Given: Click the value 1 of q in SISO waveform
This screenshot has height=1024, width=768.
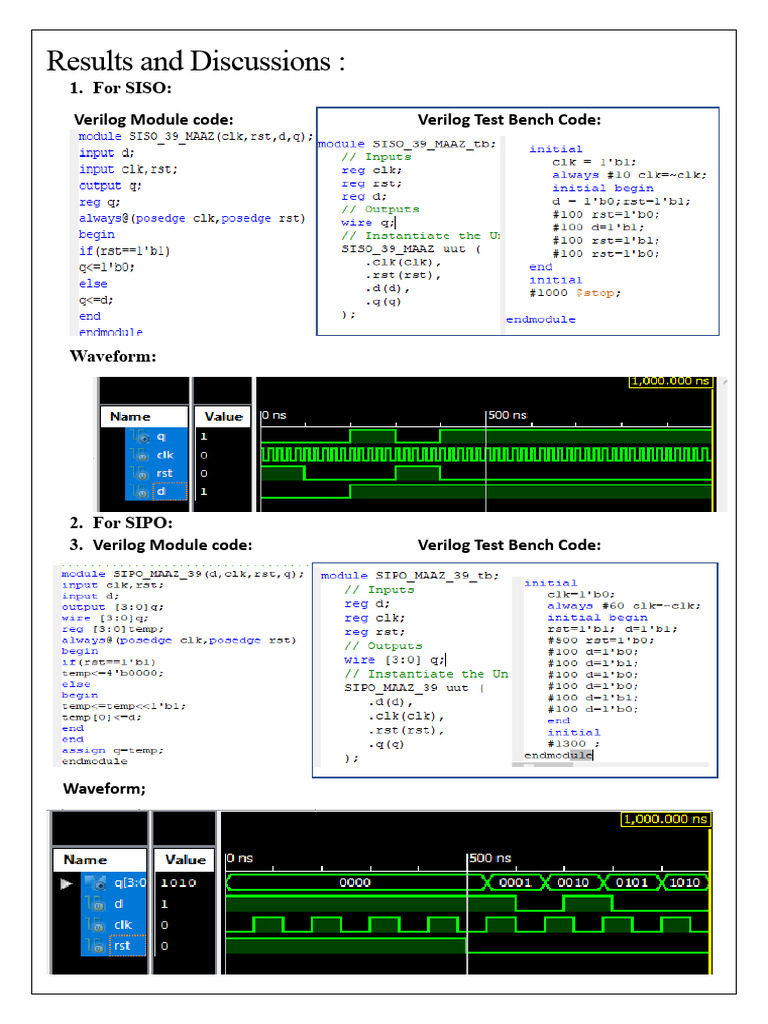Looking at the screenshot, I should point(204,436).
